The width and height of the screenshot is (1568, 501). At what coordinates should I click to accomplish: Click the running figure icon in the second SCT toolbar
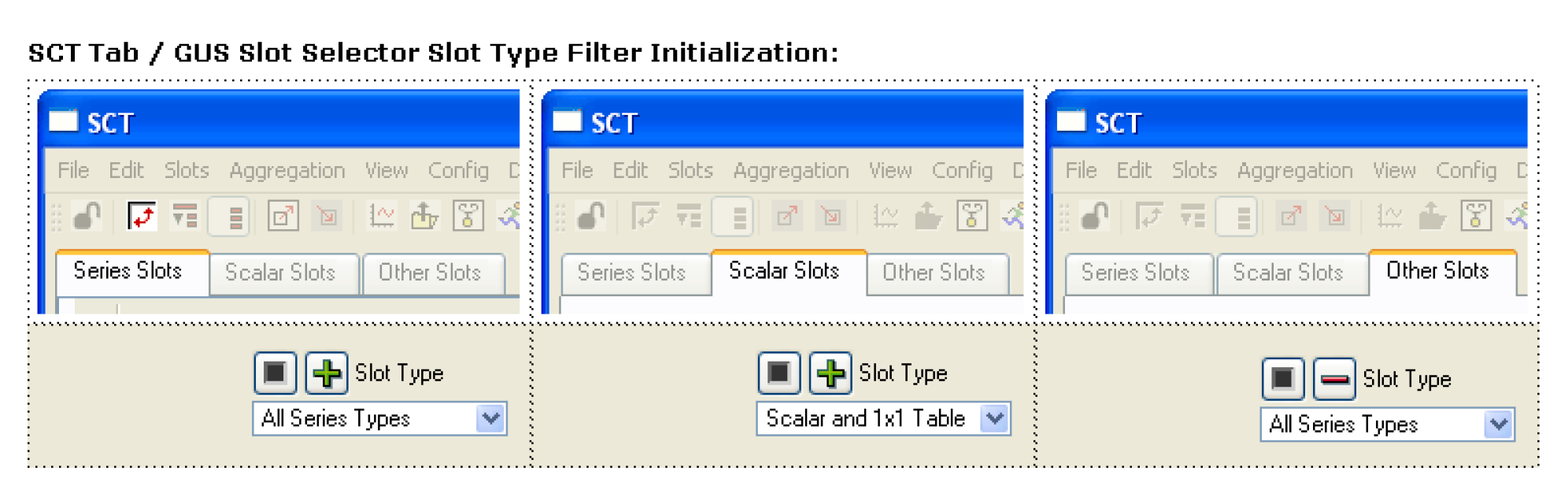(1015, 216)
